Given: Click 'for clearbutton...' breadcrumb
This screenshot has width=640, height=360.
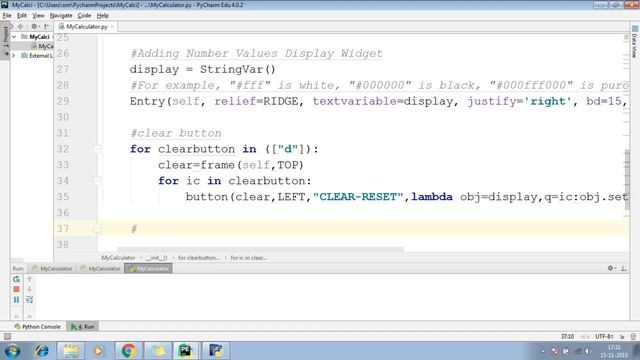Looking at the screenshot, I should [199, 258].
